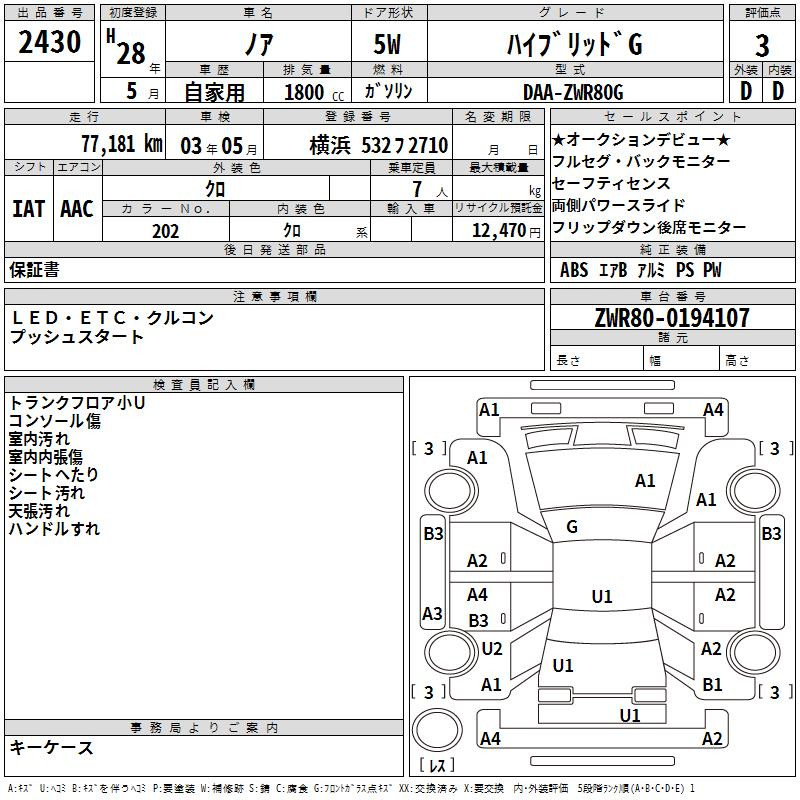Click the overall evaluation score 3
This screenshot has height=800, width=800.
pyautogui.click(x=762, y=46)
